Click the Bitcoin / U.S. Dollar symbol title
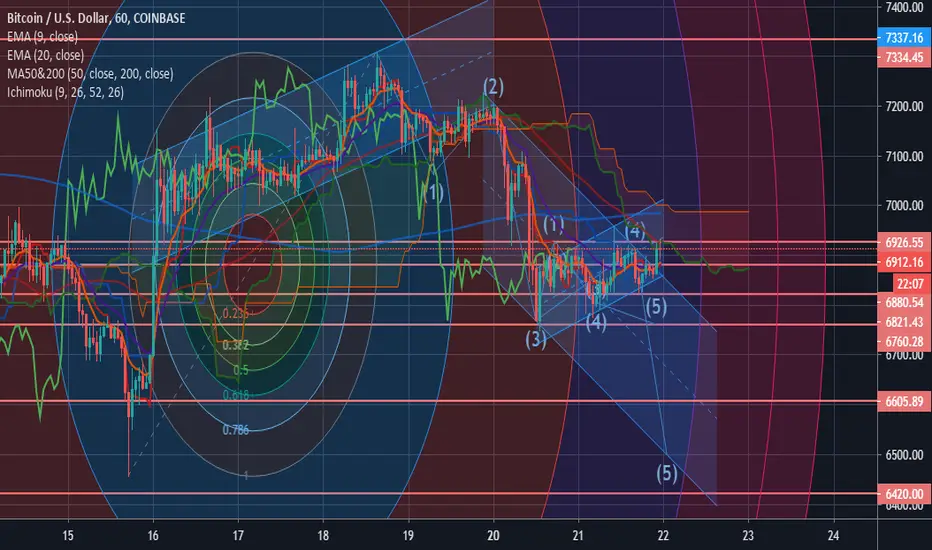This screenshot has width=932, height=550. [96, 18]
